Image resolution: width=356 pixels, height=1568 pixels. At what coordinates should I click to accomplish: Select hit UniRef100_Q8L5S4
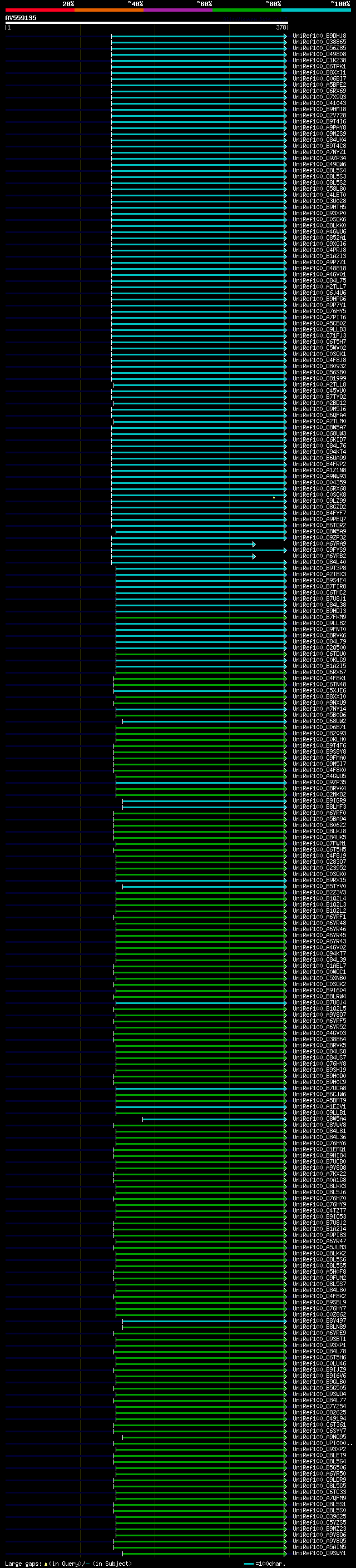(x=319, y=170)
